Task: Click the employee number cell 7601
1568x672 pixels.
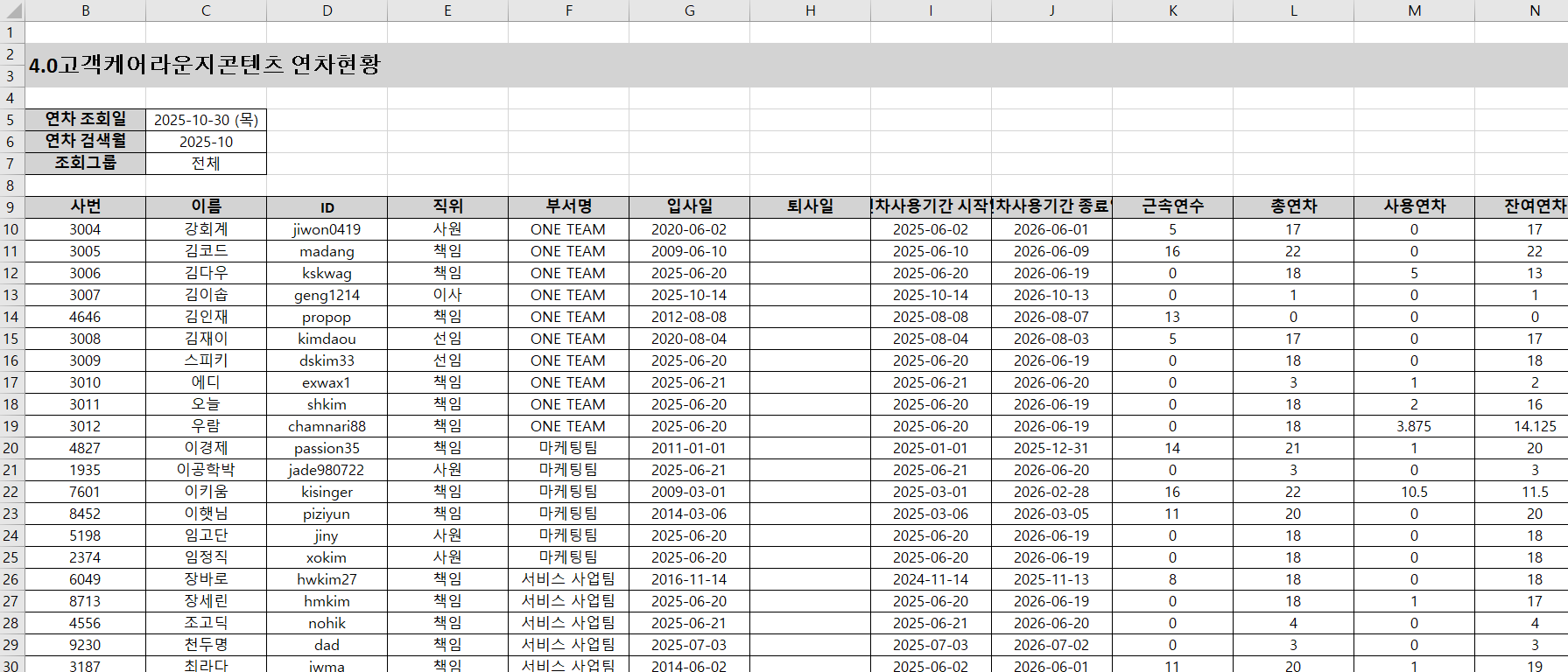Action: [x=85, y=492]
